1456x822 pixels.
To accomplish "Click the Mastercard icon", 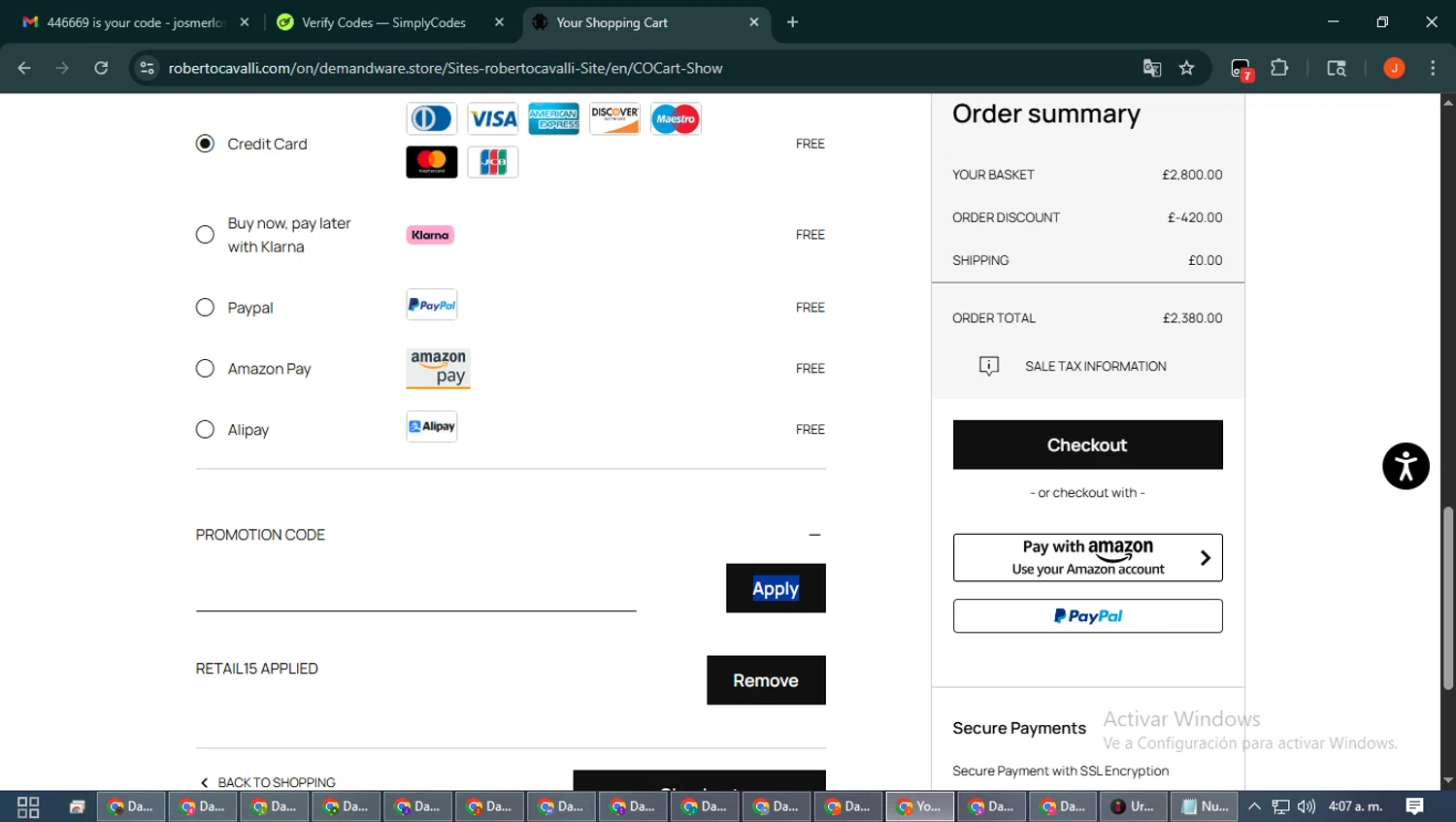I will point(432,162).
